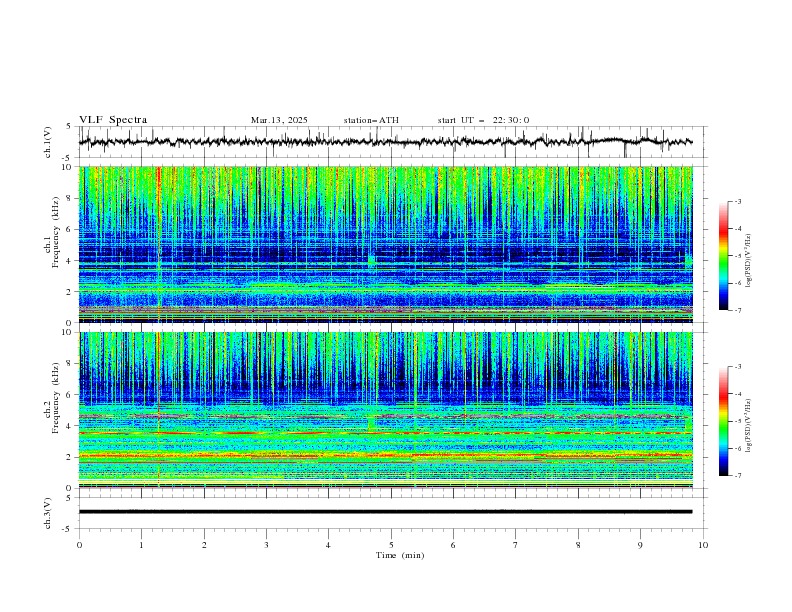Viewport: 792px width, 612px height.
Task: Click the upper colorbar "log(PSD)(V²/Hz)" label
Action: (x=748, y=261)
